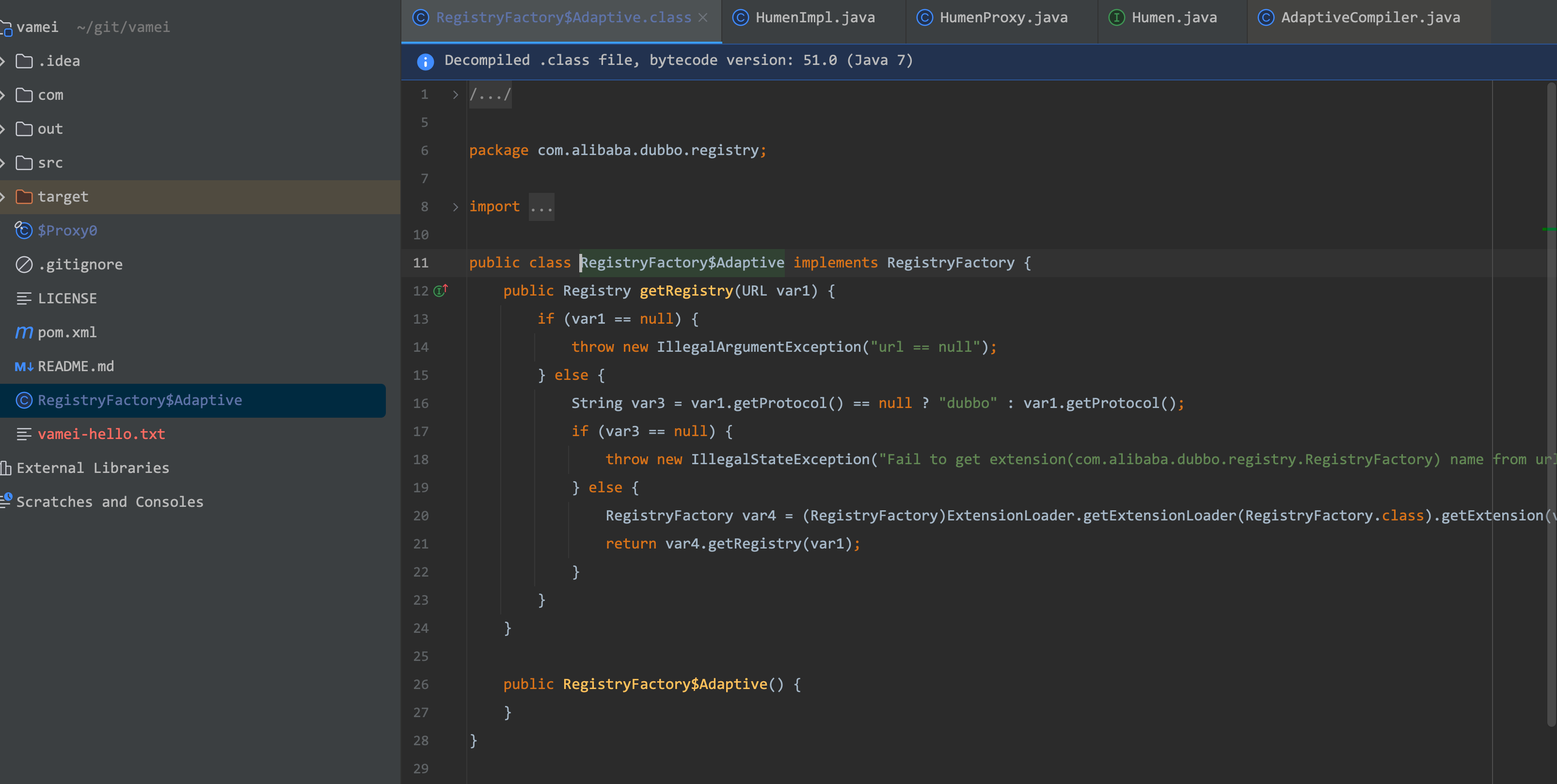Expand the .idea folder chevron
Screen dimensions: 1557x784
click(x=2, y=61)
